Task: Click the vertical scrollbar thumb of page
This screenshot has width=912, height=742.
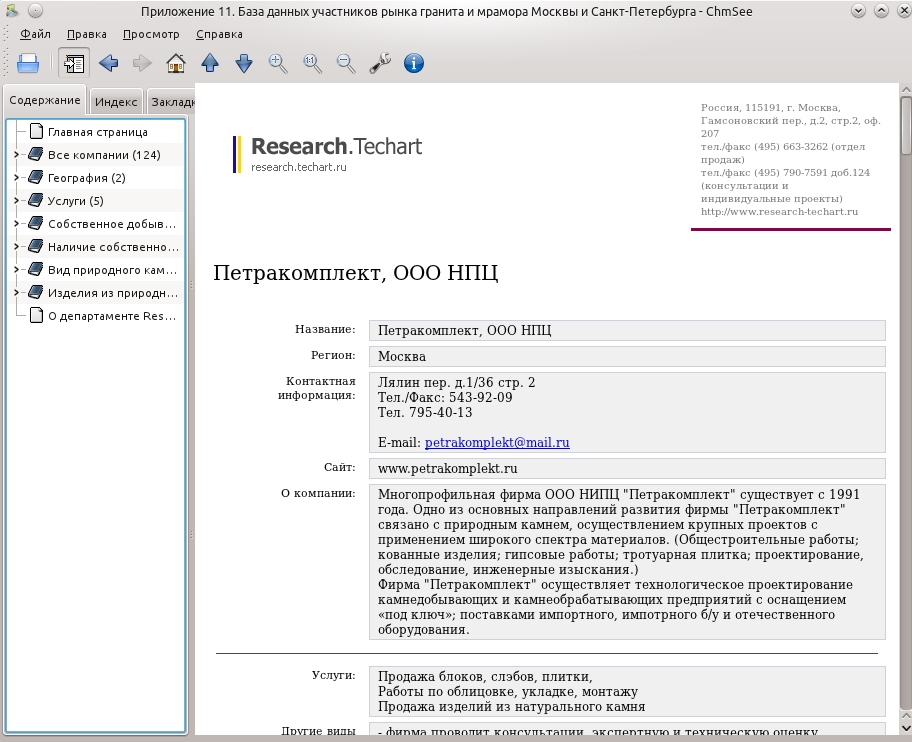Action: pyautogui.click(x=906, y=126)
